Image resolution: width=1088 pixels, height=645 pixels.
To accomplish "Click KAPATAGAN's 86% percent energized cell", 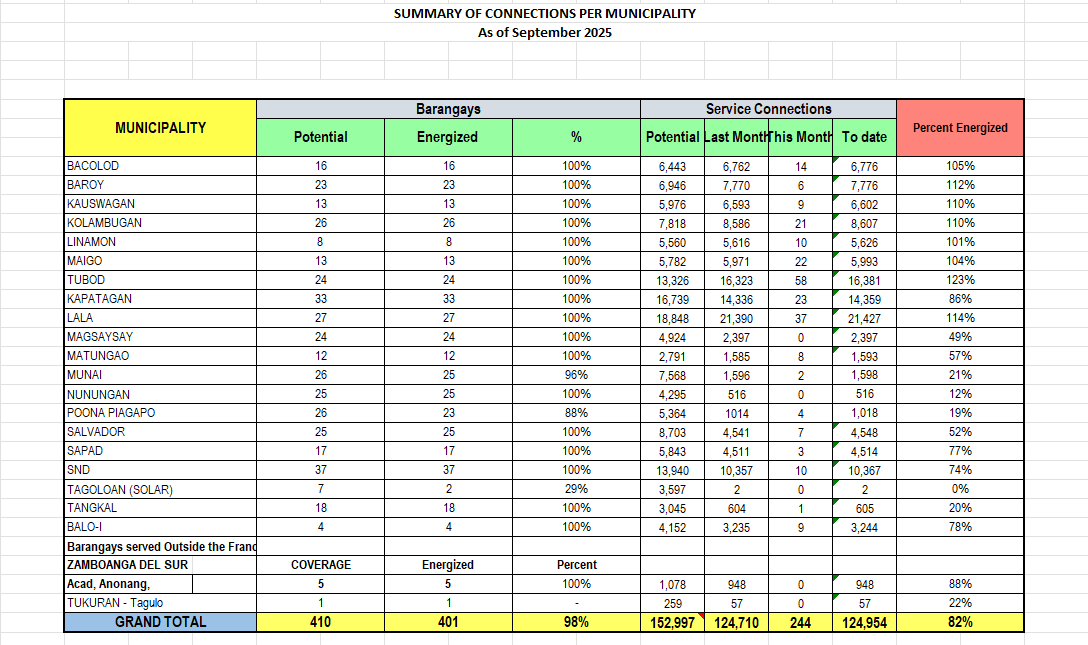I will pyautogui.click(x=960, y=299).
